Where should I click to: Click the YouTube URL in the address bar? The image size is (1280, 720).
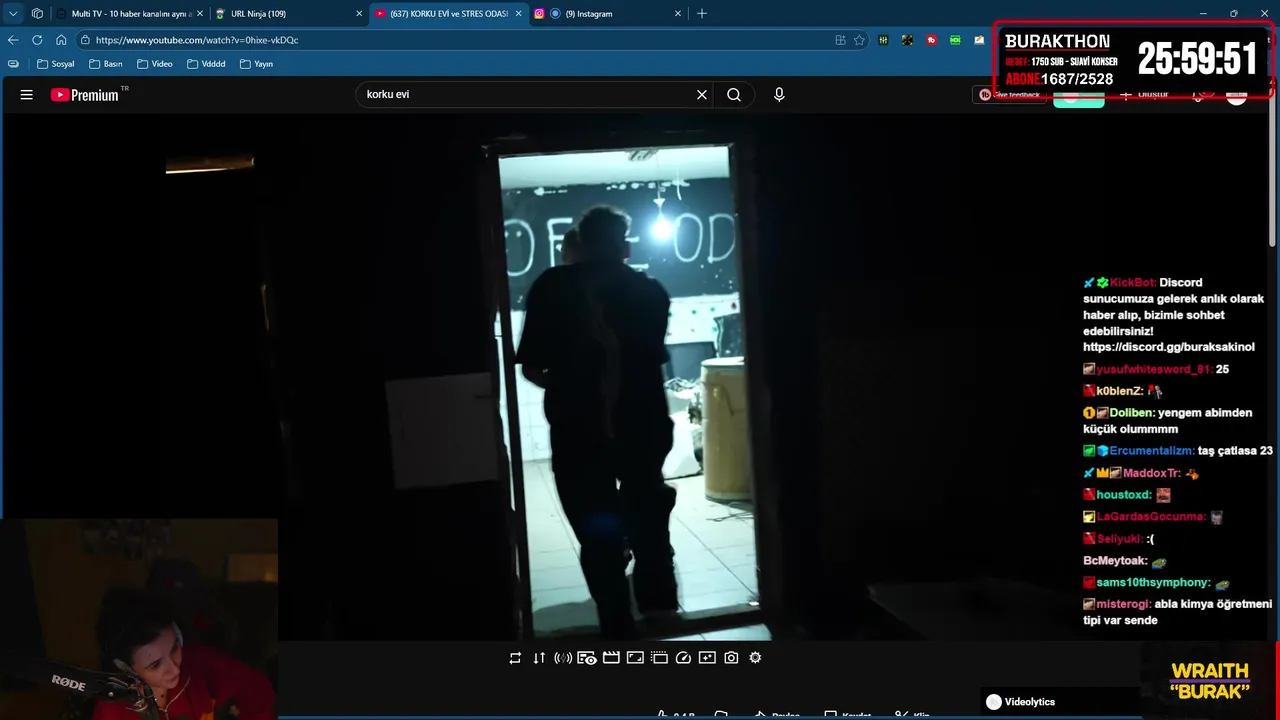pos(197,40)
